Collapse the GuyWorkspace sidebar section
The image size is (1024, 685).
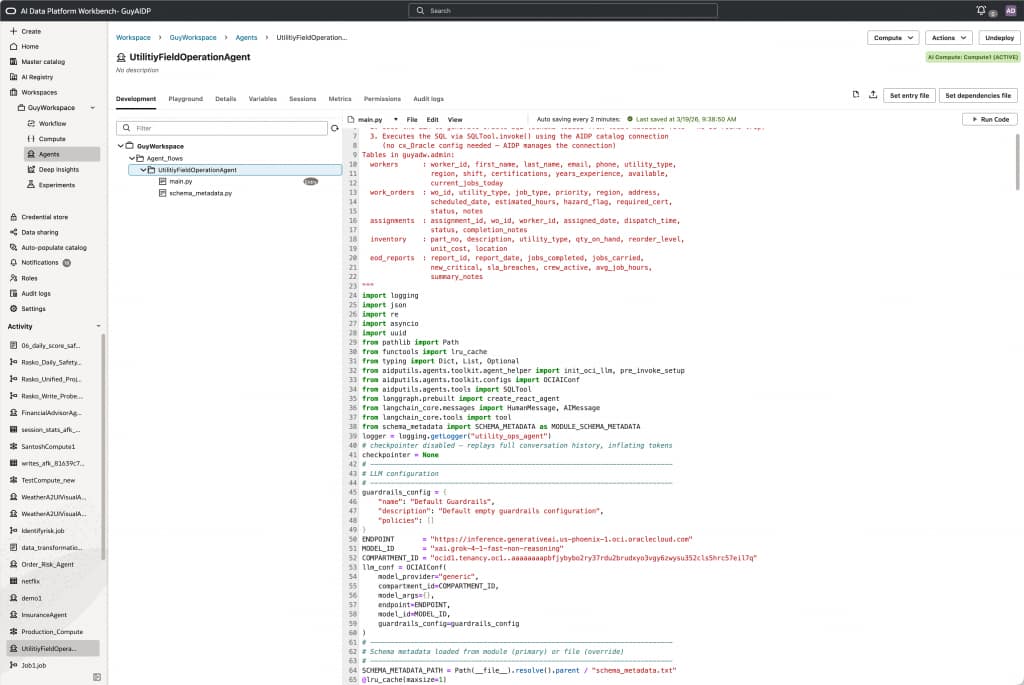(93, 108)
